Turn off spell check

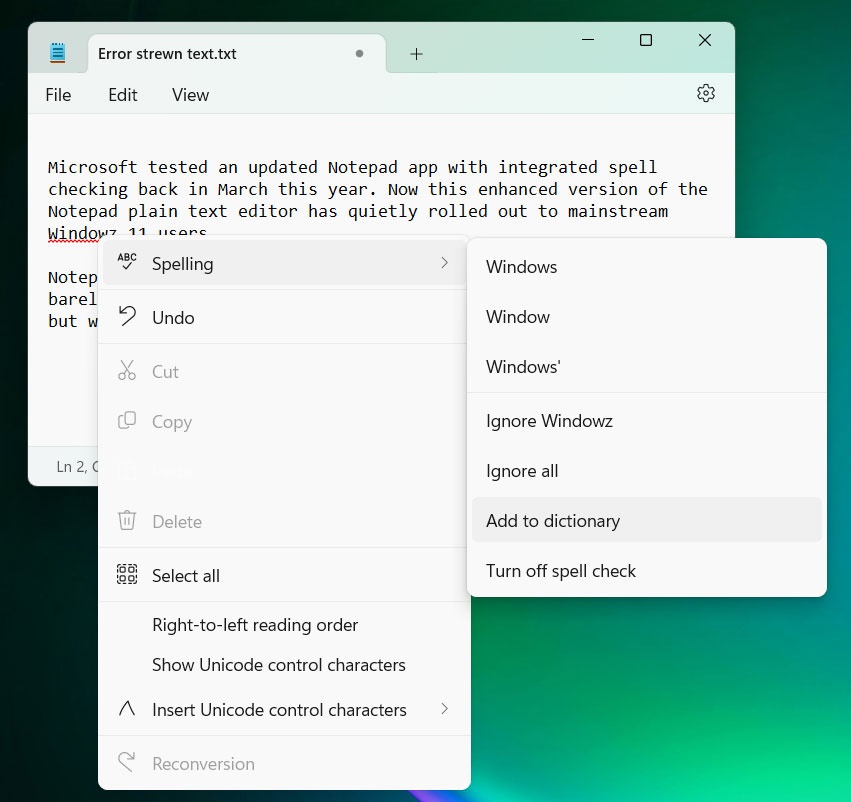click(561, 570)
